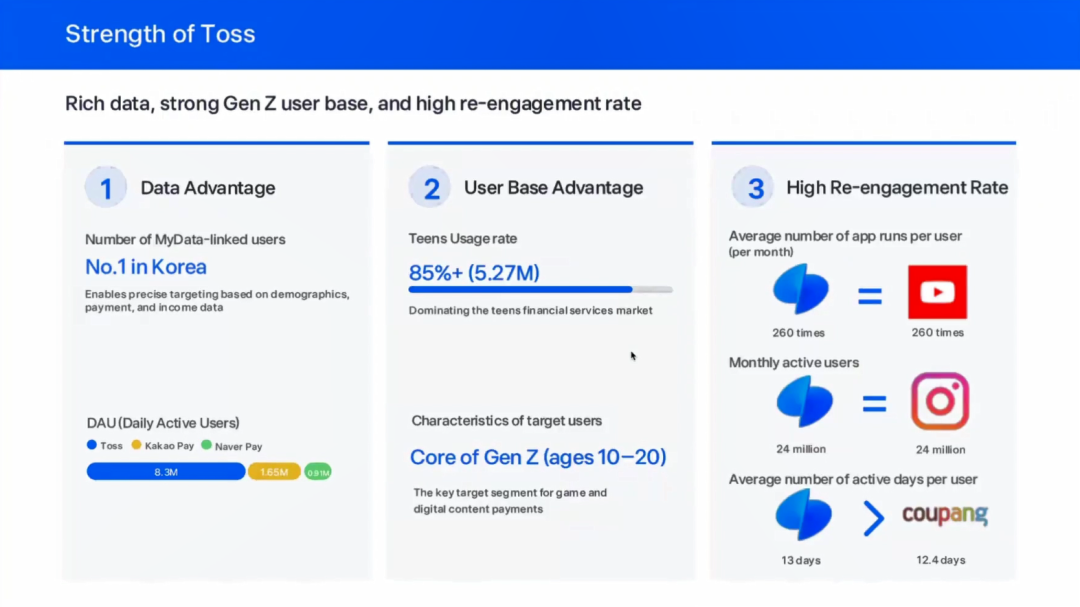Click the Coupang logo

(x=945, y=514)
